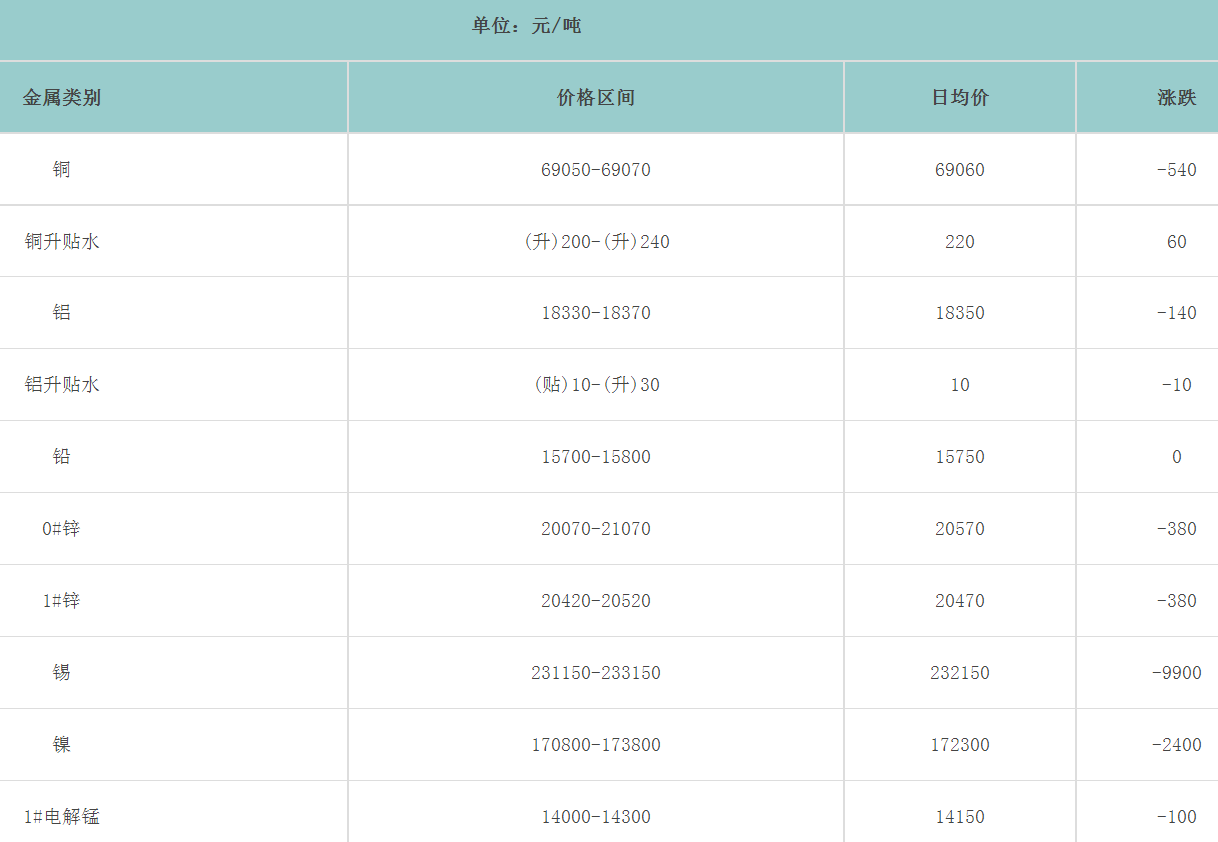The width and height of the screenshot is (1218, 842).
Task: Click the 金属类别 column header
Action: (62, 98)
